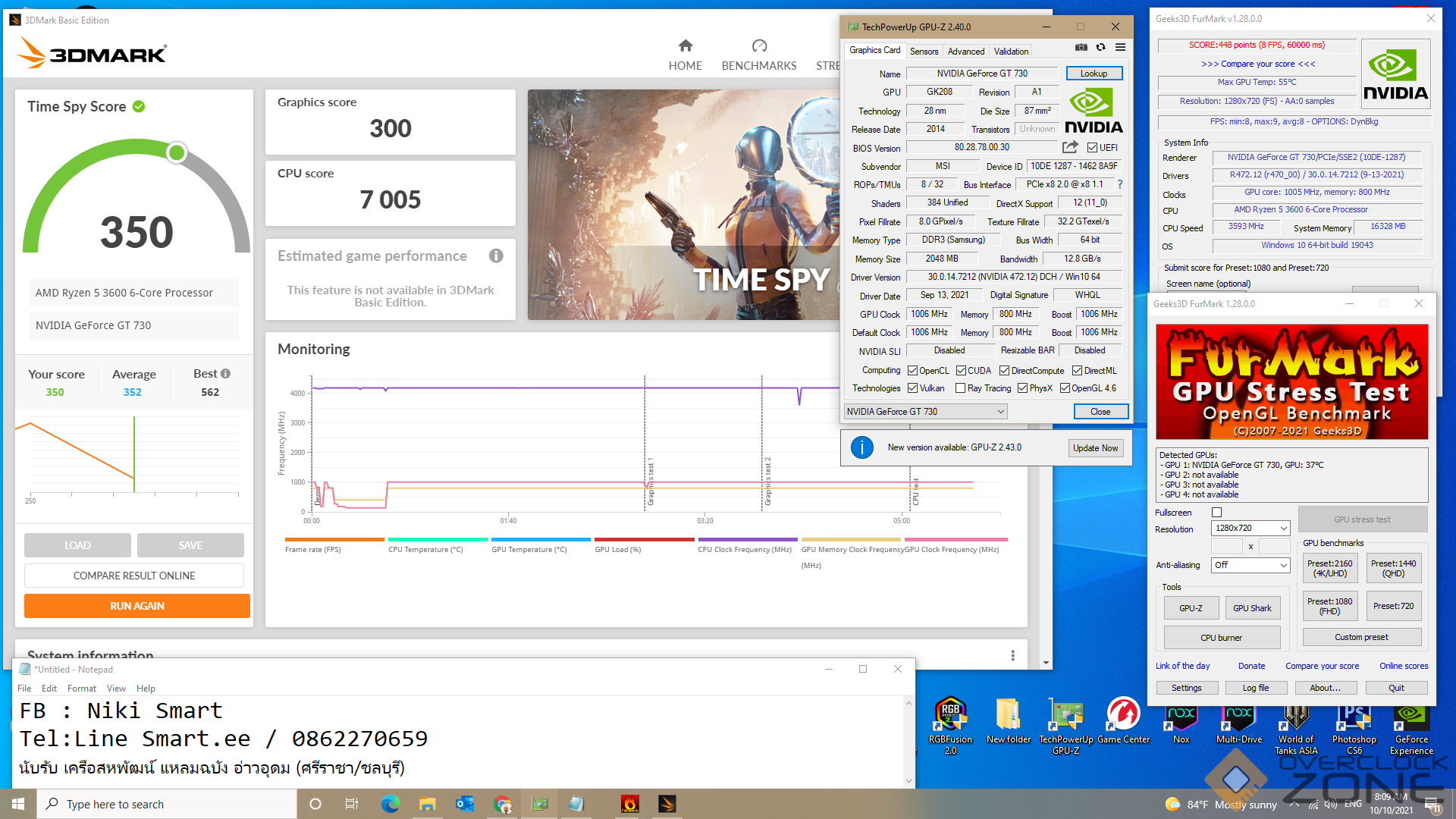
Task: Open File Explorer from the taskbar
Action: [428, 804]
